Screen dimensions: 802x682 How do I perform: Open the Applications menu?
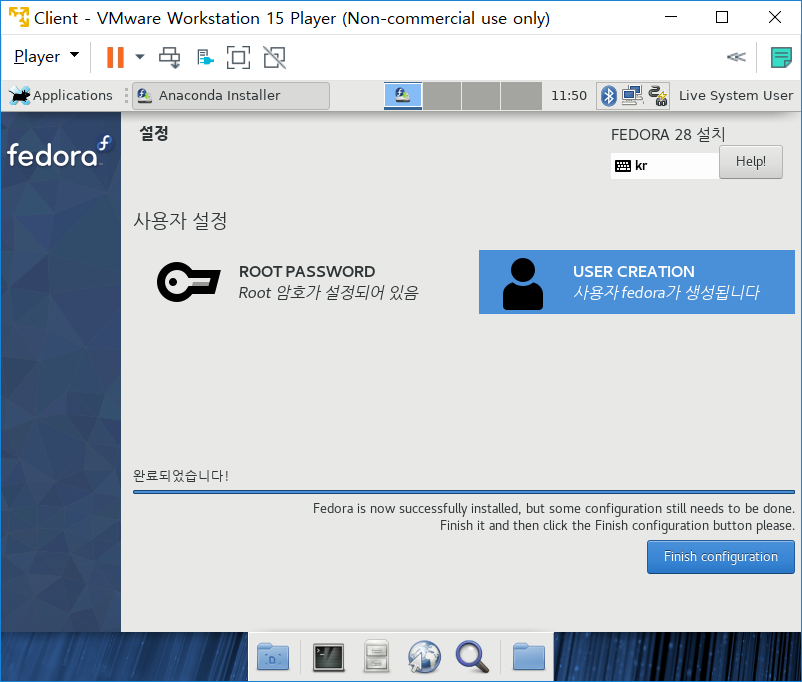coord(61,95)
